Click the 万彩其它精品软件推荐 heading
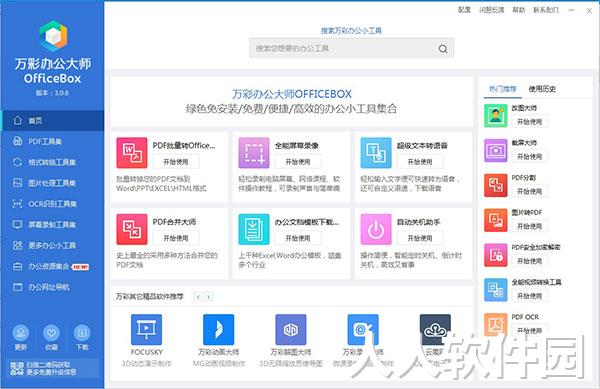This screenshot has width=600, height=389. [150, 296]
